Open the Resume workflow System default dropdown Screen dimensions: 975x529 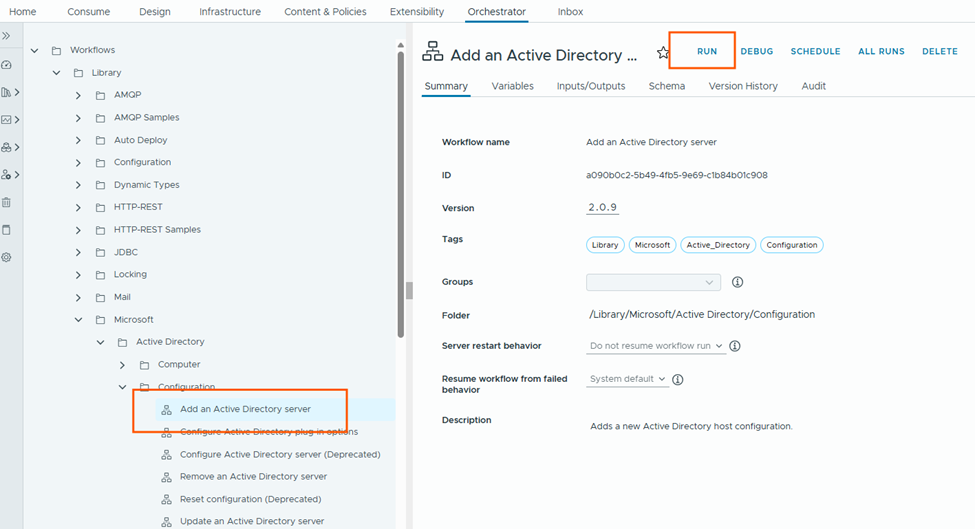tap(628, 380)
